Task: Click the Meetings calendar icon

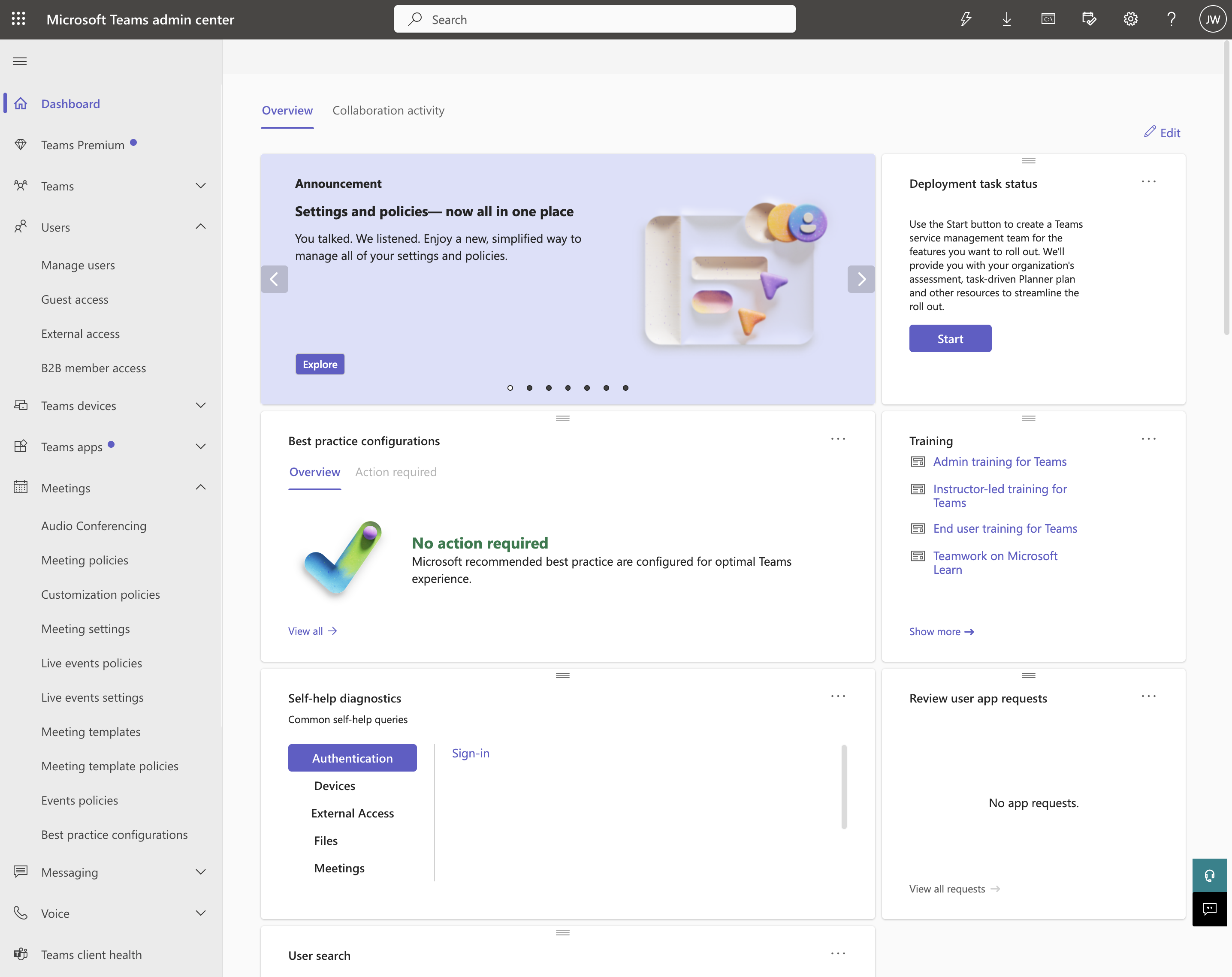Action: 21,487
